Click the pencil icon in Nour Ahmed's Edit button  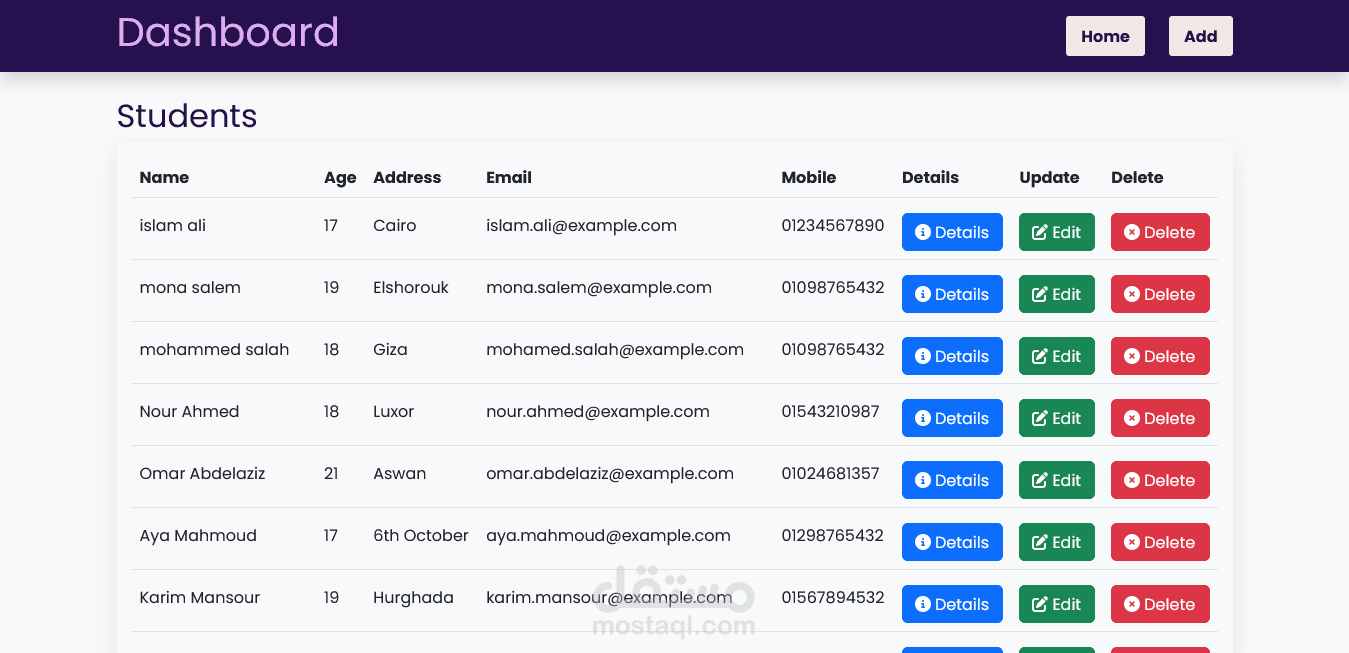(x=1040, y=418)
